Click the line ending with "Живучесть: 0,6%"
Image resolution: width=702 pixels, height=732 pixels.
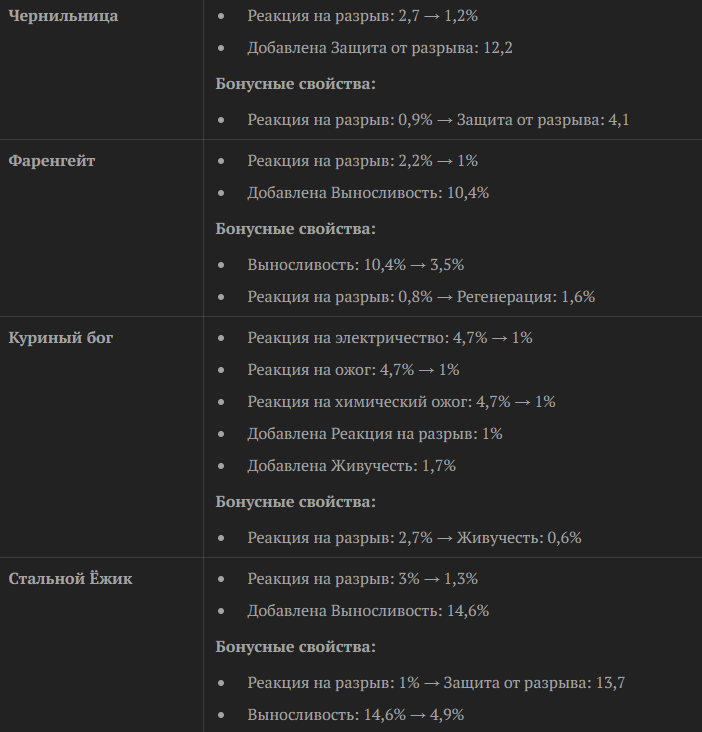coord(415,537)
